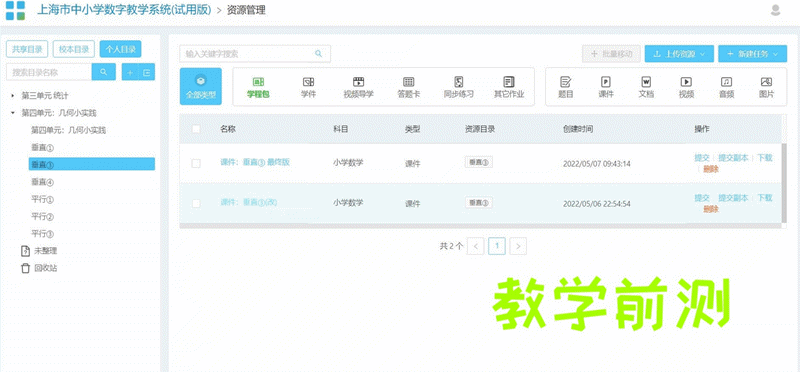800x372 pixels.
Task: Add a new directory with plus icon
Action: coord(130,72)
